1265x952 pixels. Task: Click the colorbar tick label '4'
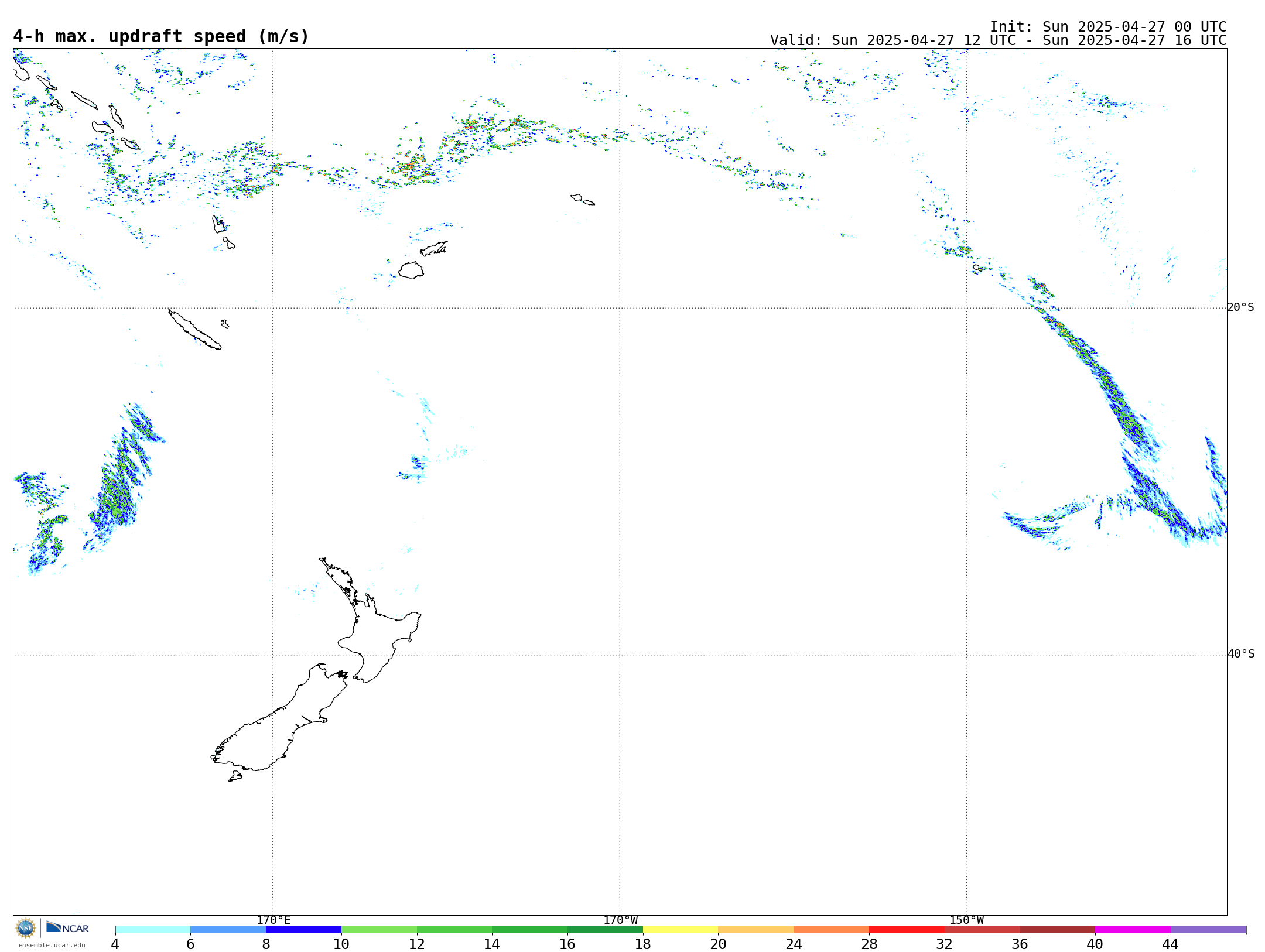pyautogui.click(x=115, y=944)
